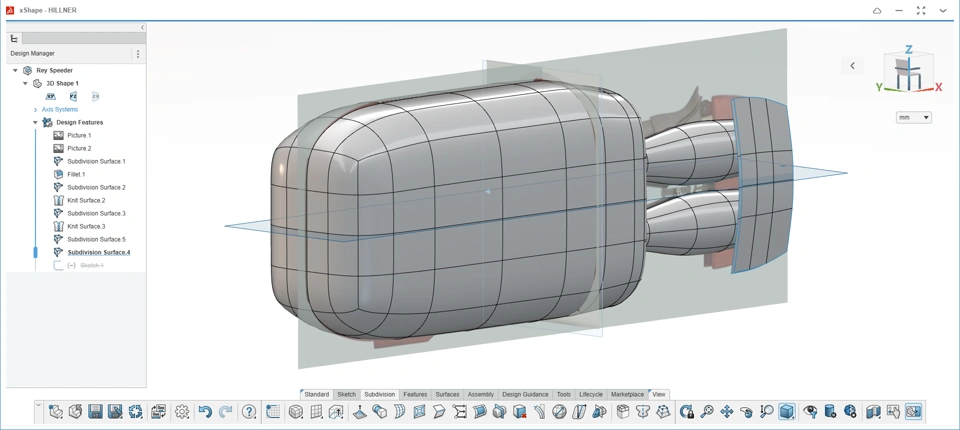960x430 pixels.
Task: Open the toolbar collapse chevron at left
Action: tap(39, 405)
